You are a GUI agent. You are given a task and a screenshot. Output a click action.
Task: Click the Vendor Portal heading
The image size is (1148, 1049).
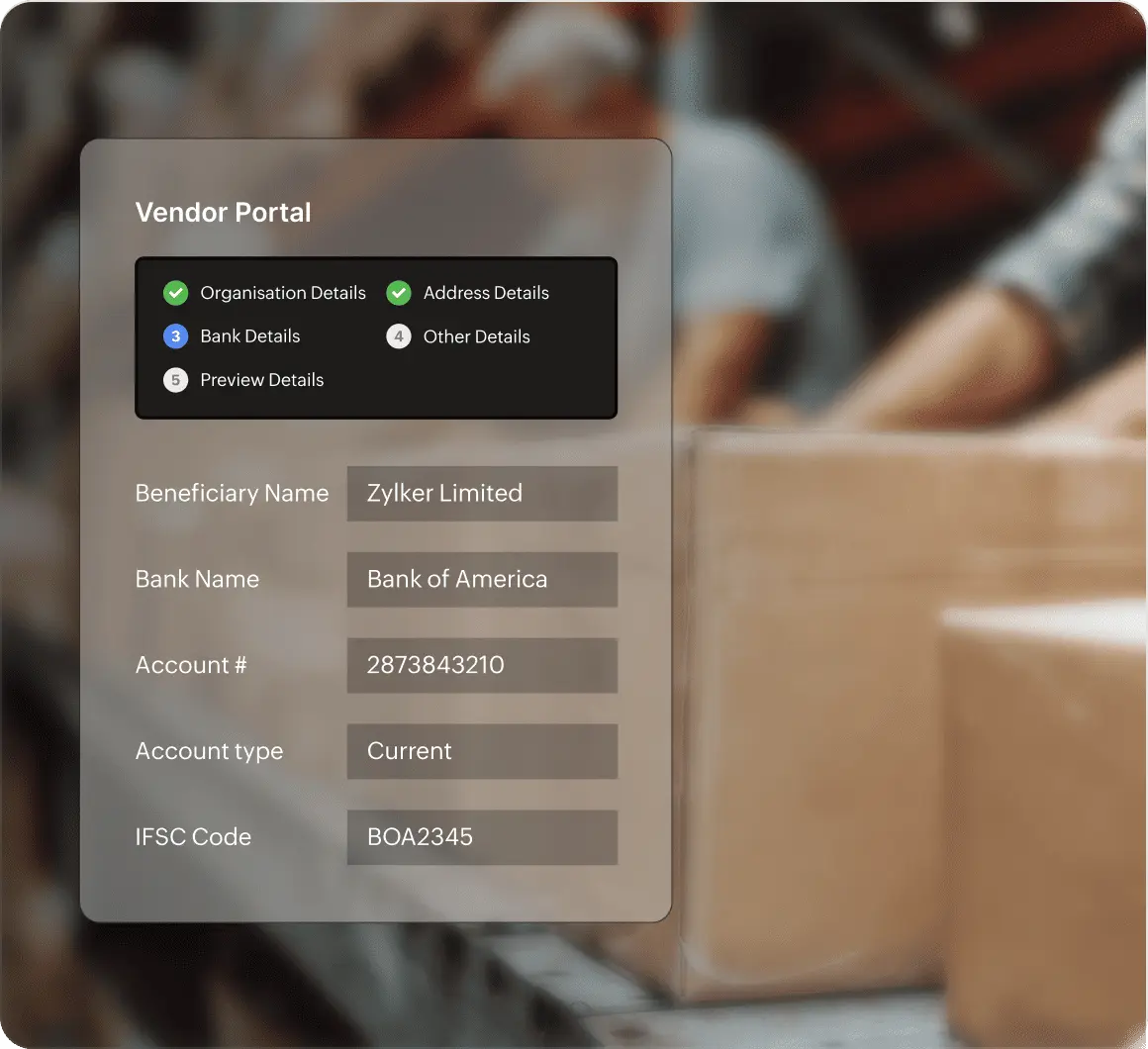pyautogui.click(x=224, y=213)
